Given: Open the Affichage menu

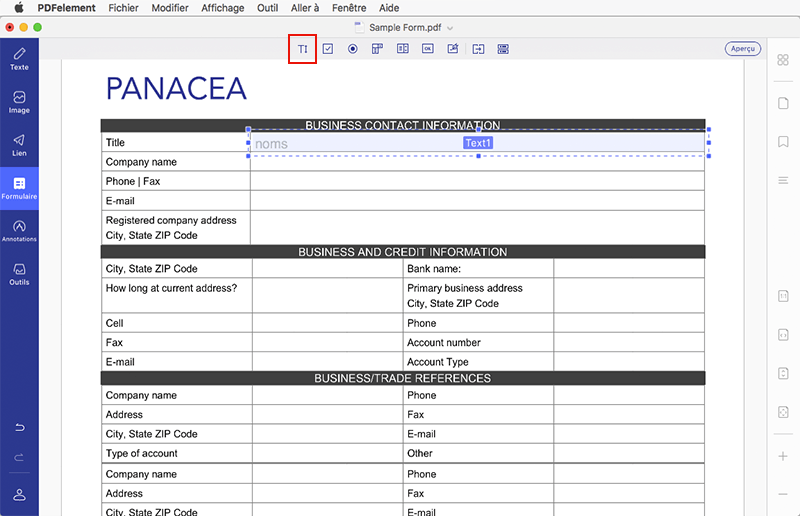Looking at the screenshot, I should pos(222,8).
